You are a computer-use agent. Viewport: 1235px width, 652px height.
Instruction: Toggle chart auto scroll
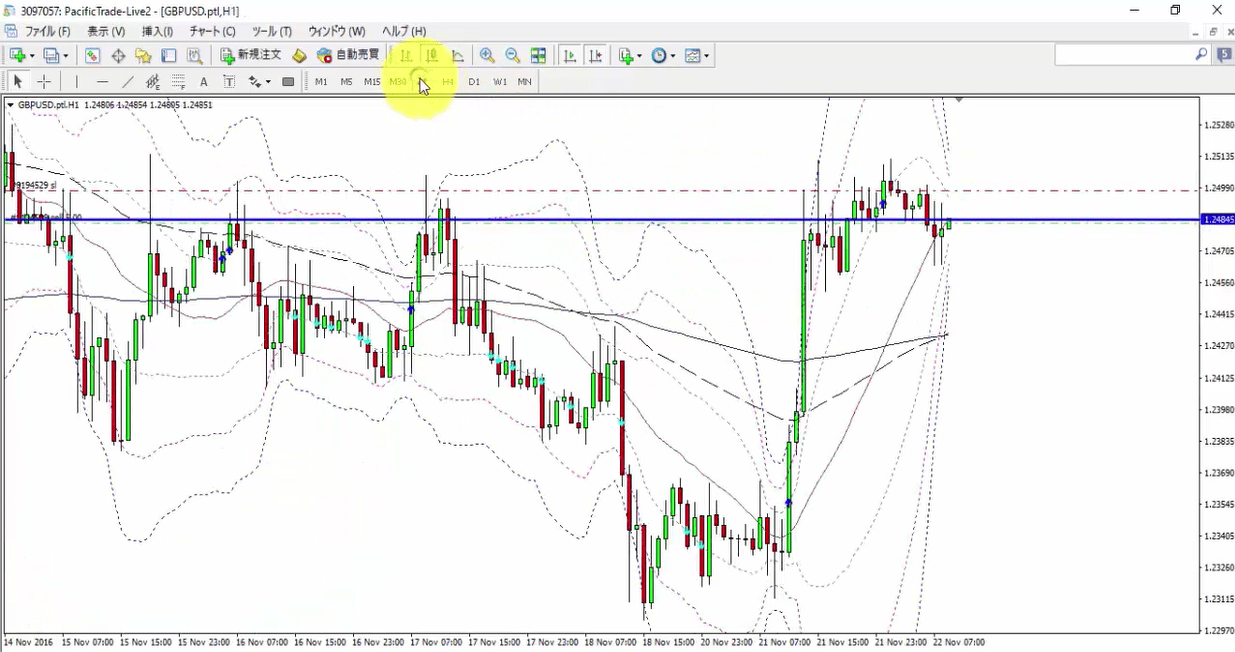(x=570, y=56)
